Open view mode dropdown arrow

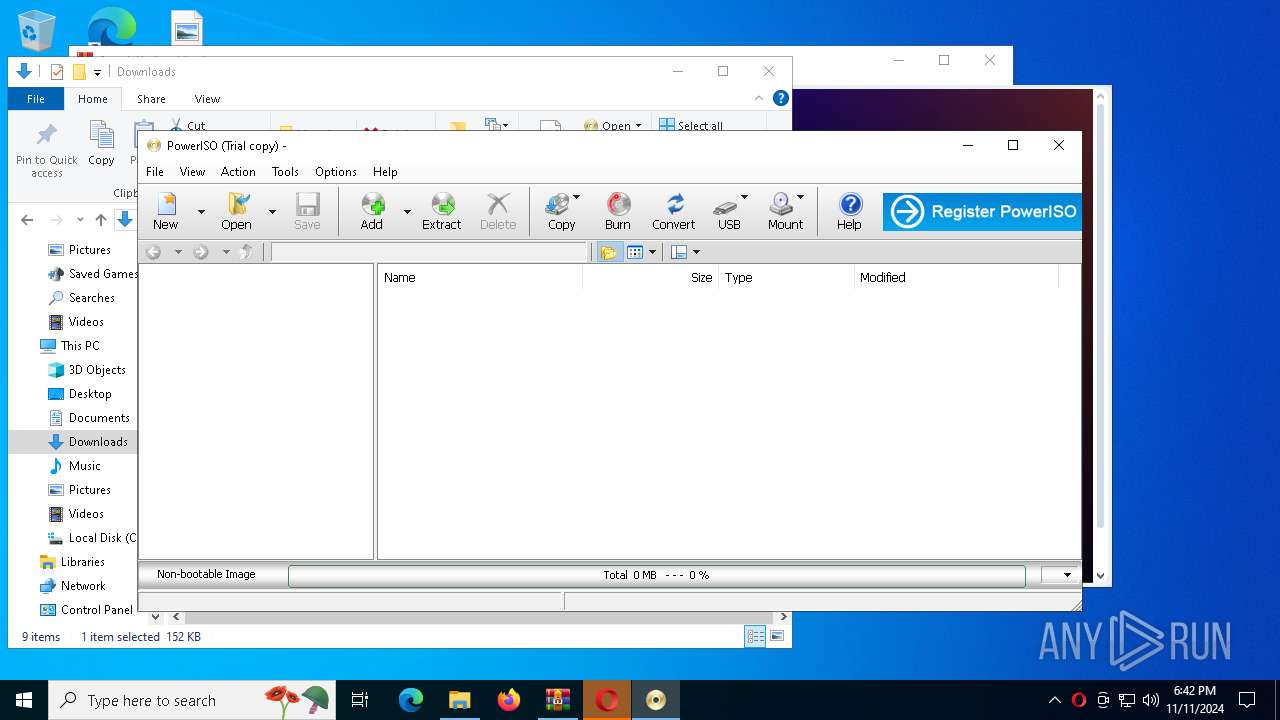(x=652, y=252)
